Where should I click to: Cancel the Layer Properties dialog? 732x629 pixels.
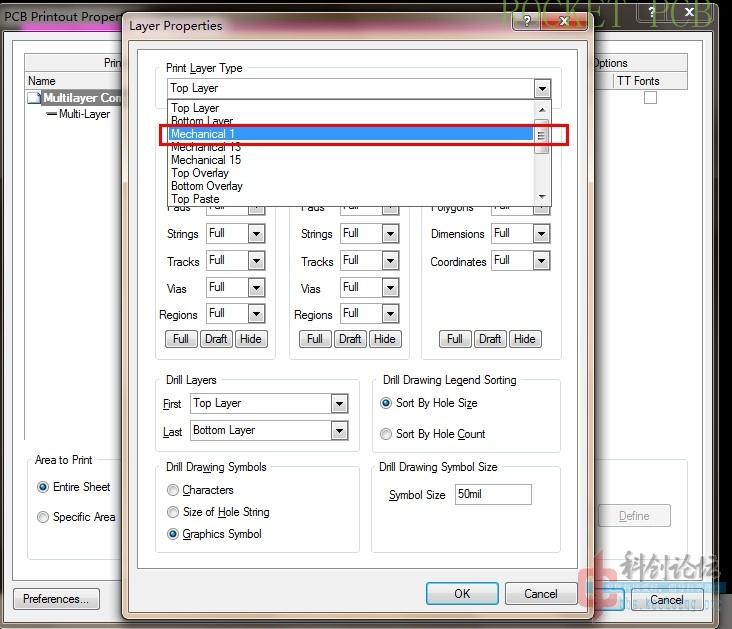(540, 593)
